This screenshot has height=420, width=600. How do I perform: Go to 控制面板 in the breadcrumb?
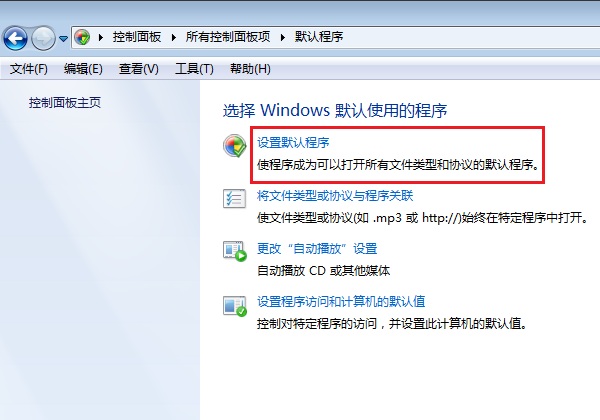(137, 37)
